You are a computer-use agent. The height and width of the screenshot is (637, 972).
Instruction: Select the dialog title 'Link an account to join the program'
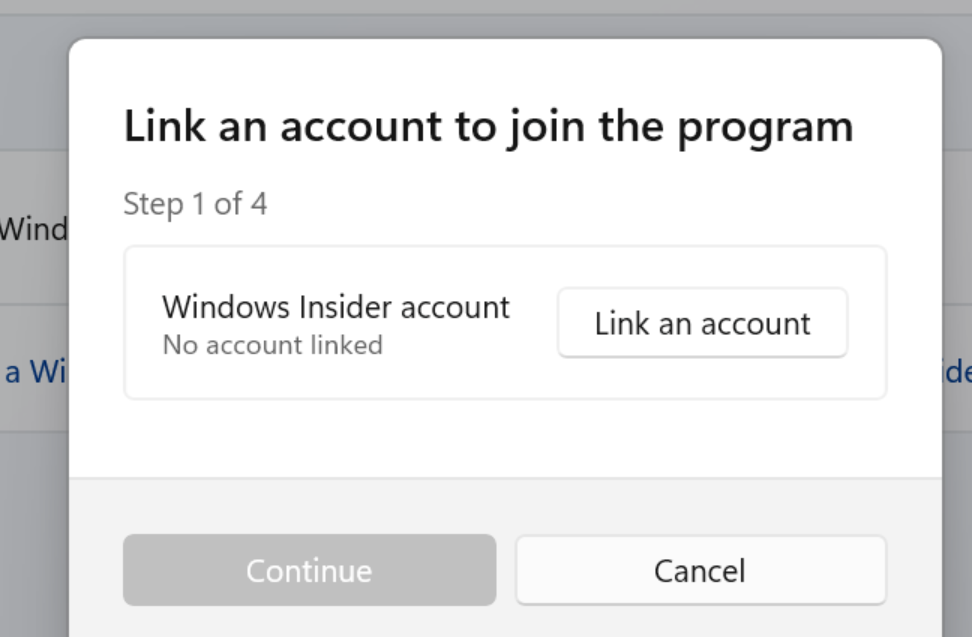pyautogui.click(x=488, y=128)
